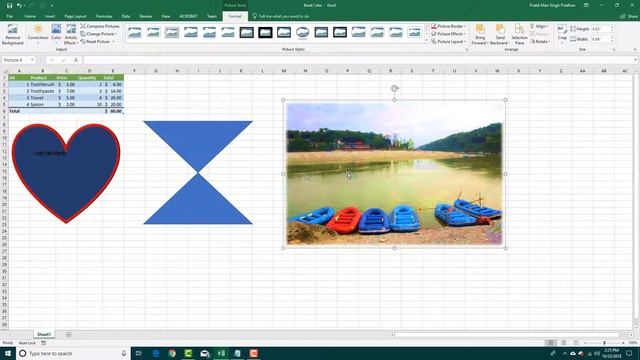Apply the thick black frame picture style
Viewport: 640px width, 360px height.
coord(265,32)
